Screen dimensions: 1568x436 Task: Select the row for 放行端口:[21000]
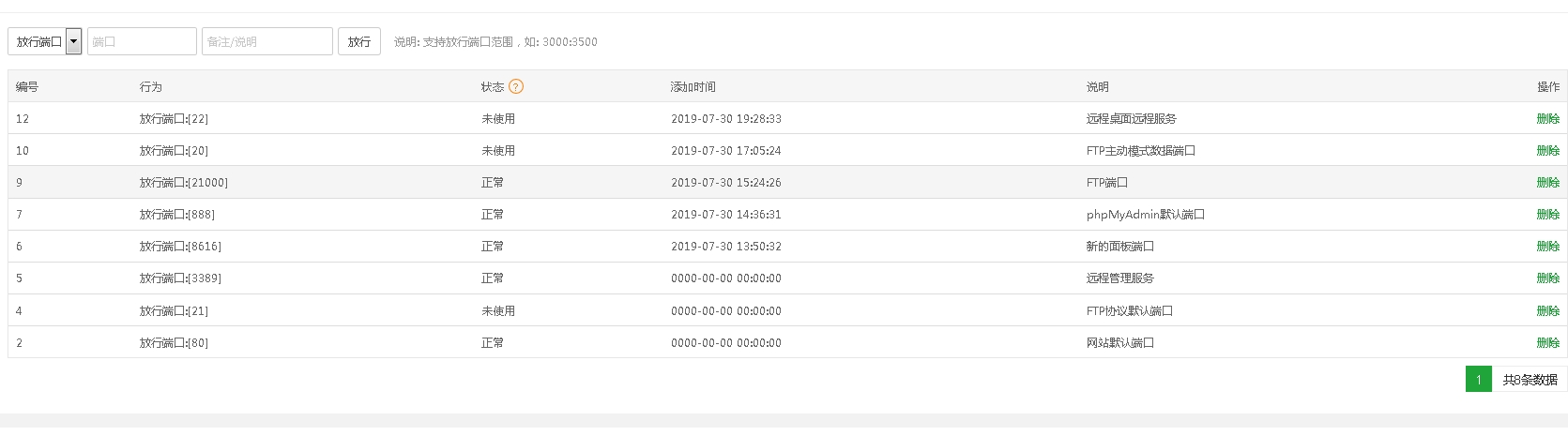pos(787,183)
